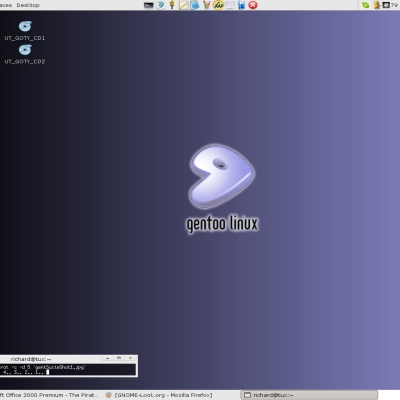Select the UT_GOTY_CD1 desktop icon
The height and width of the screenshot is (400, 400).
point(25,31)
